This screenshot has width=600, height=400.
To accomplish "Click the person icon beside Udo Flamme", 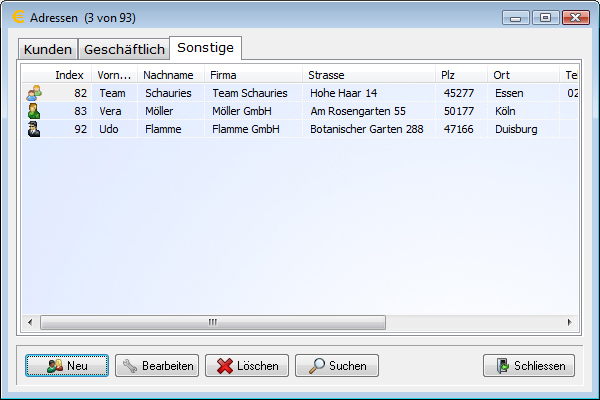I will coord(34,129).
